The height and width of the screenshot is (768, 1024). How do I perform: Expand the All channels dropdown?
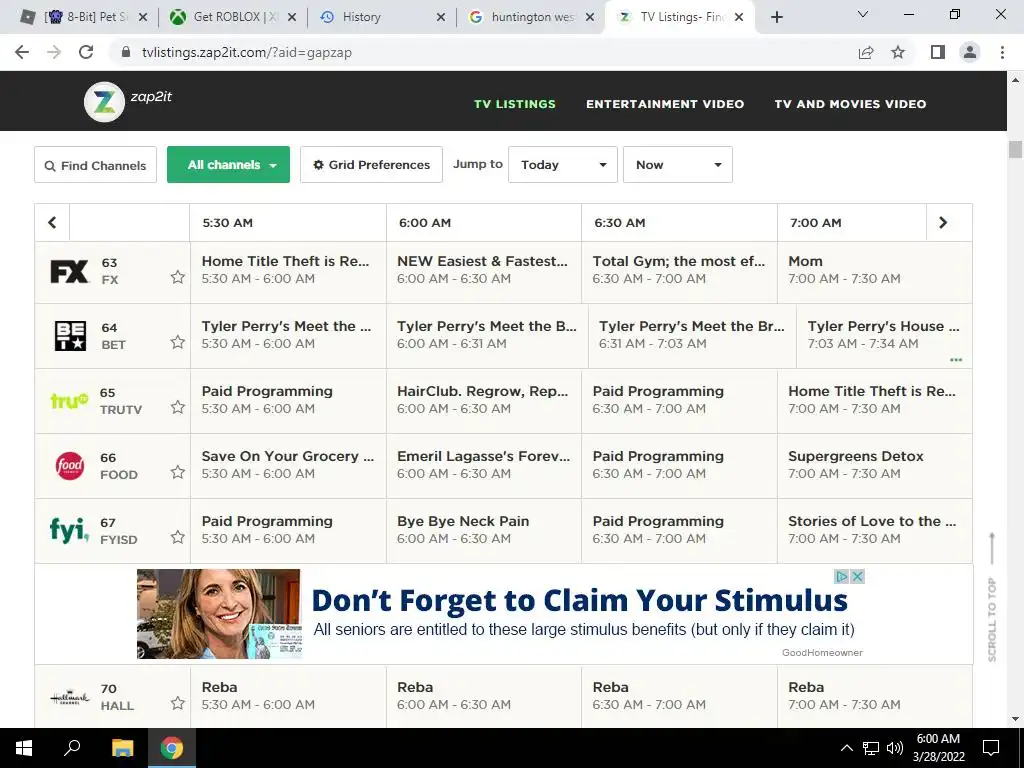click(229, 165)
